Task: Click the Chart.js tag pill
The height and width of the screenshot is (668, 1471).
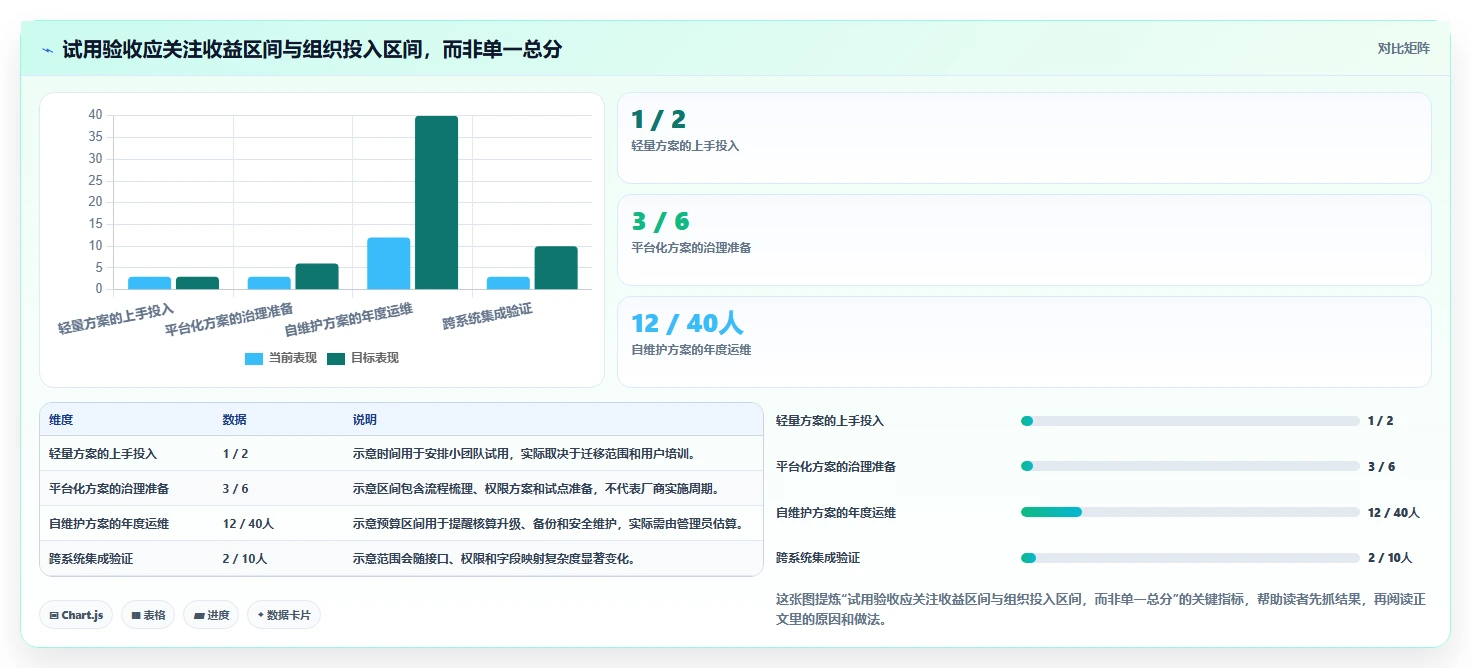Action: 76,615
